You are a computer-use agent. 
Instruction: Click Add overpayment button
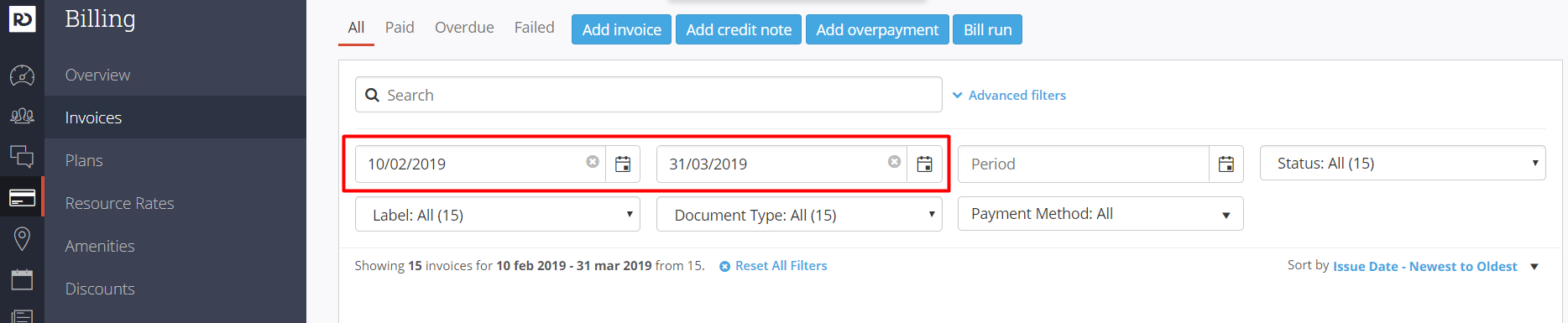coord(877,29)
